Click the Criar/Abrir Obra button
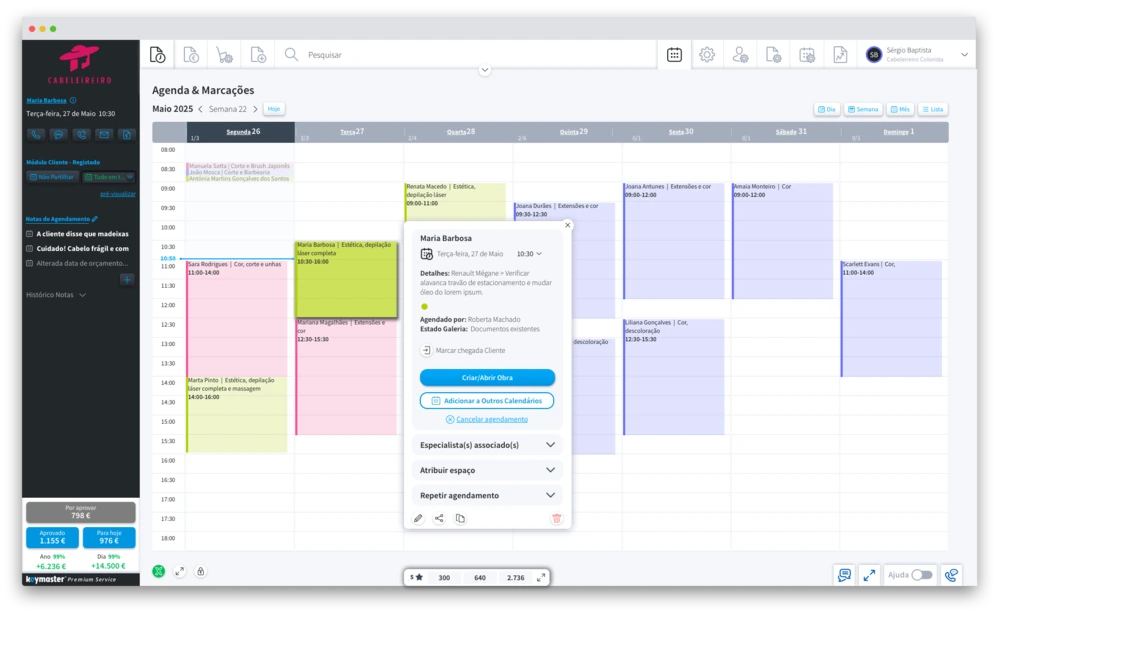The height and width of the screenshot is (661, 1140). (487, 378)
